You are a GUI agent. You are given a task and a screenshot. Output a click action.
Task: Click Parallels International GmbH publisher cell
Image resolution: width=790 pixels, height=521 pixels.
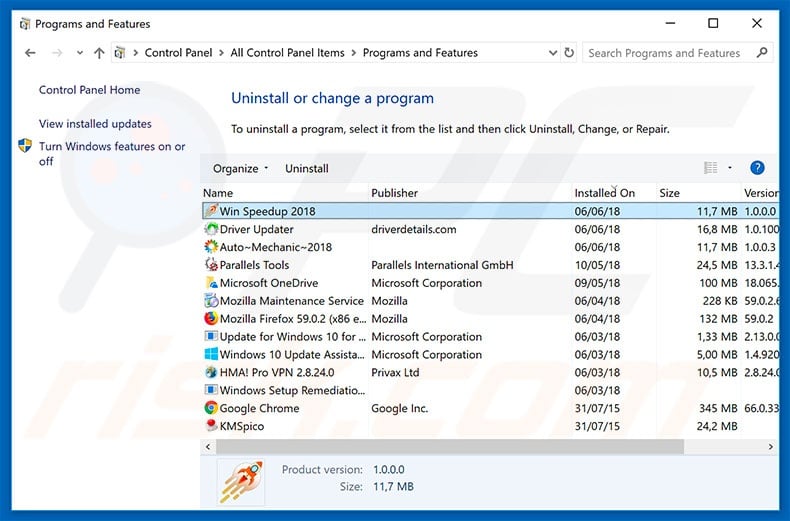click(x=442, y=265)
